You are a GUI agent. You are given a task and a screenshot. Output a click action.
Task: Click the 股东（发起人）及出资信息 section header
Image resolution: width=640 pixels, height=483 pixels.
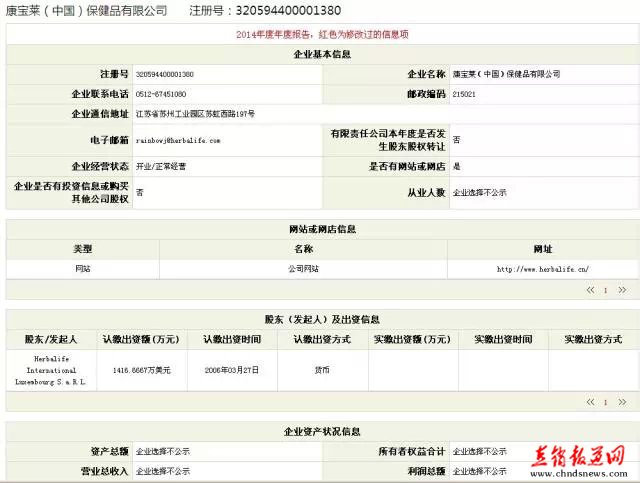tap(322, 320)
